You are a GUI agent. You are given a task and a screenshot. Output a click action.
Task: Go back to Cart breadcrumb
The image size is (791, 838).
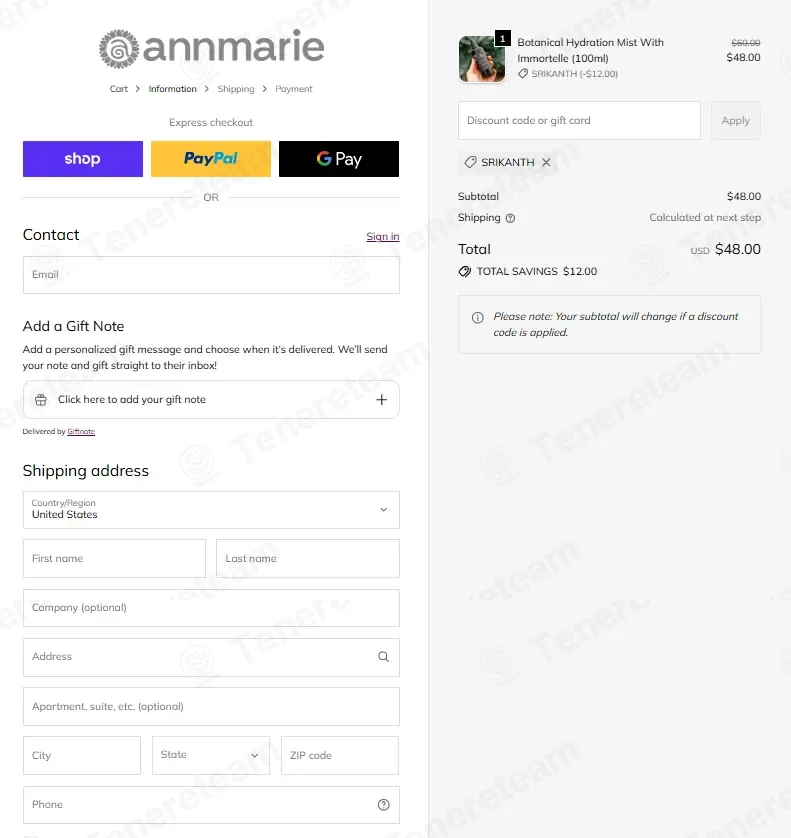(x=119, y=89)
